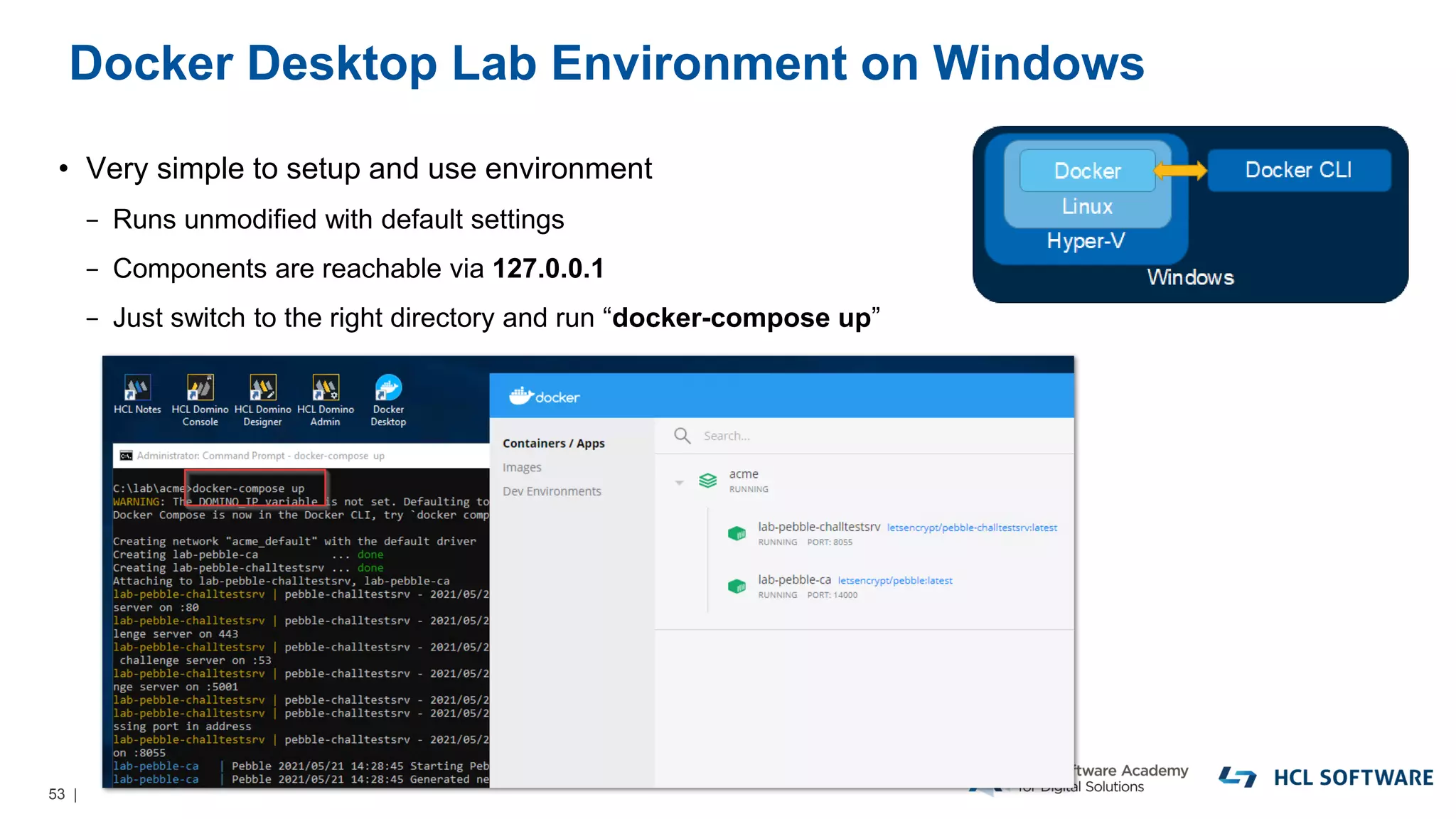Click the search magnifier icon in Docker
The image size is (1456, 819).
coord(682,435)
